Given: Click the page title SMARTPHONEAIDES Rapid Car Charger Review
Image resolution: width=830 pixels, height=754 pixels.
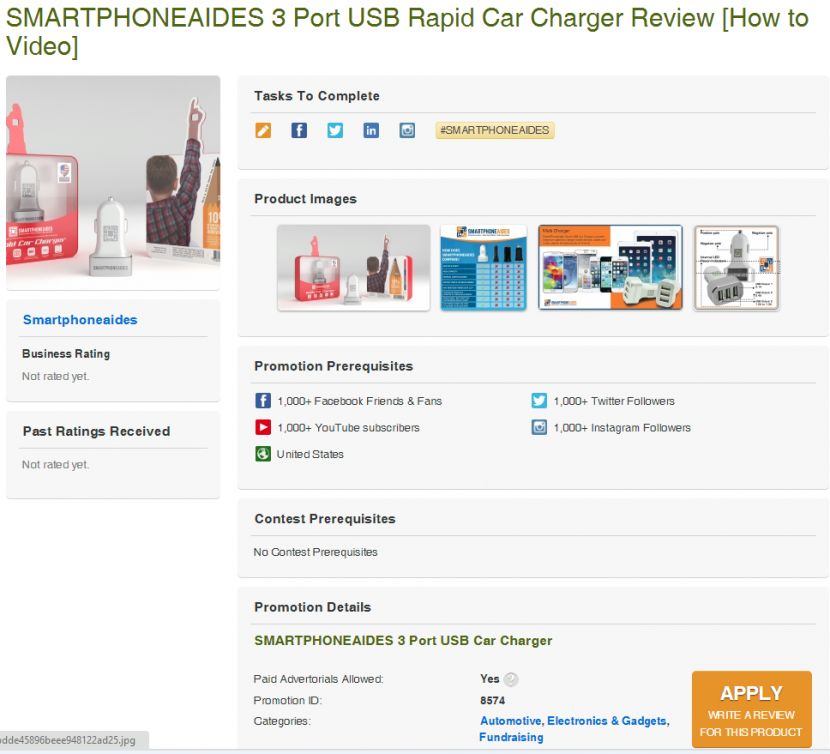Looking at the screenshot, I should [407, 32].
